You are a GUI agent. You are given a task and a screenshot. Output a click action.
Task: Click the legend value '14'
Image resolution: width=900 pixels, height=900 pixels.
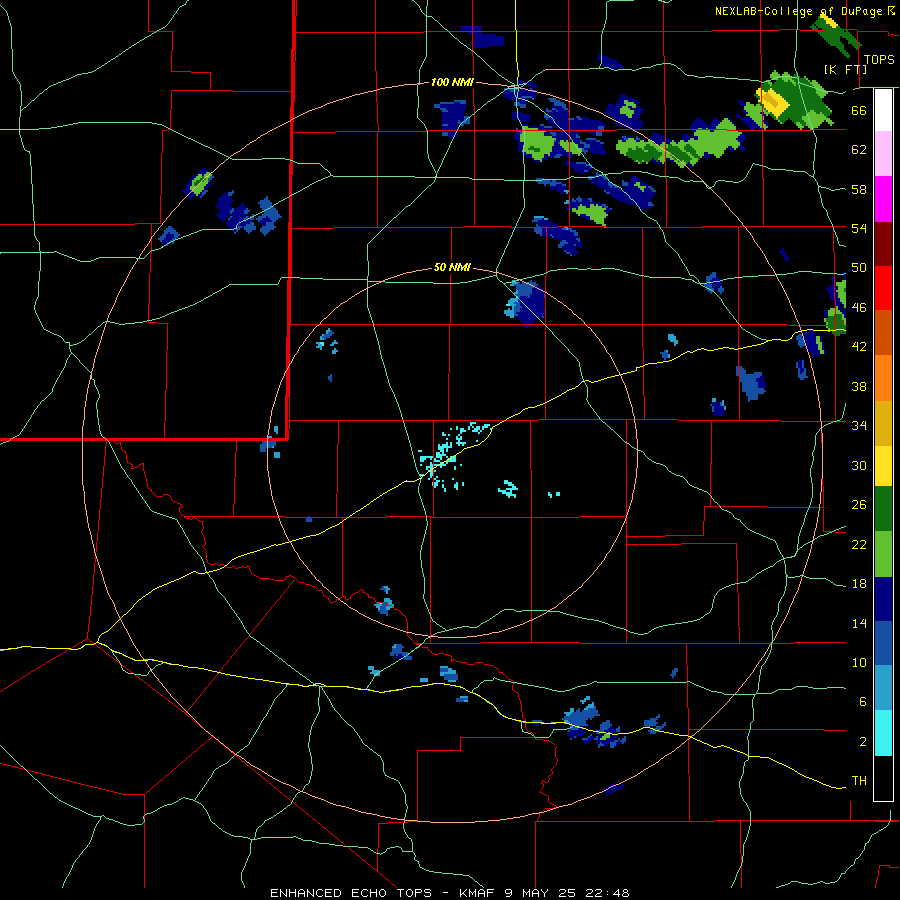click(859, 623)
